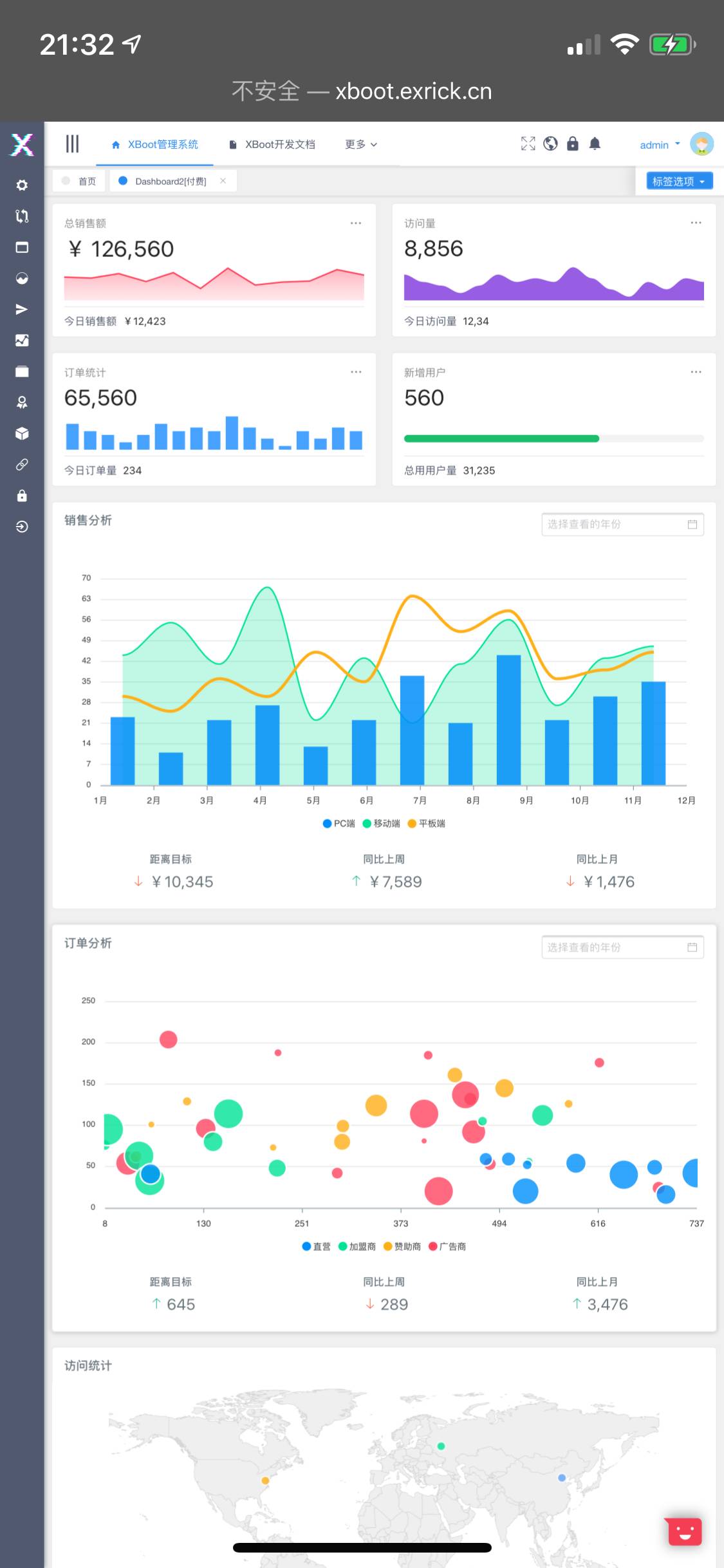Toggle 移动端 legend series
724x1568 pixels.
coord(382,823)
